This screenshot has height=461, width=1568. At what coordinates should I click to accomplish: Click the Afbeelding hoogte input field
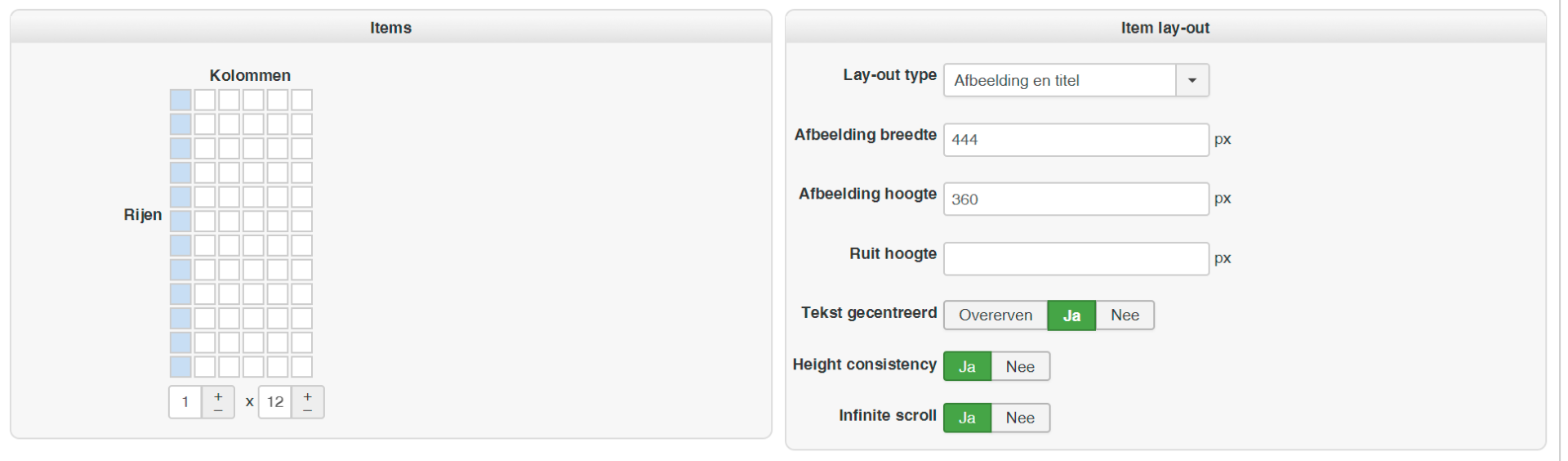point(1076,199)
